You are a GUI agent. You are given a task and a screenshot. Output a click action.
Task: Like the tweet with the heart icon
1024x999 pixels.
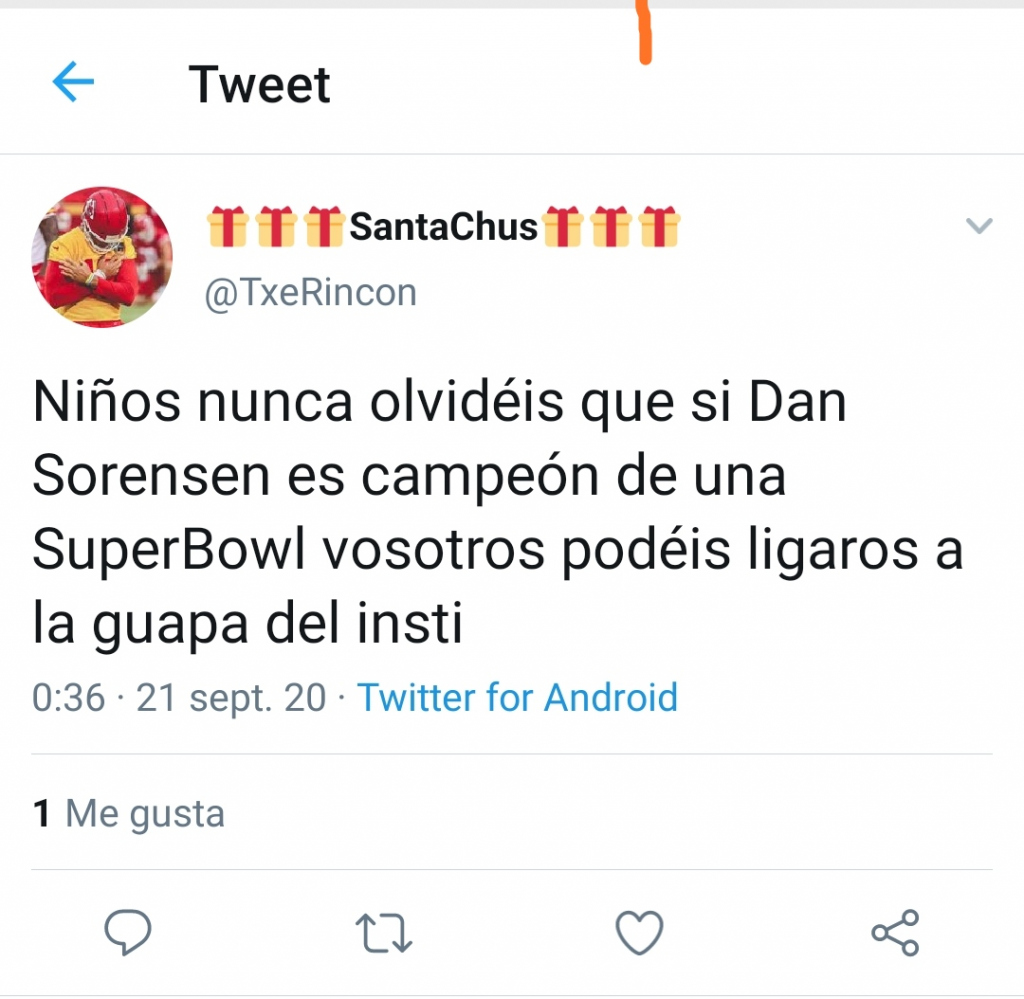click(639, 932)
